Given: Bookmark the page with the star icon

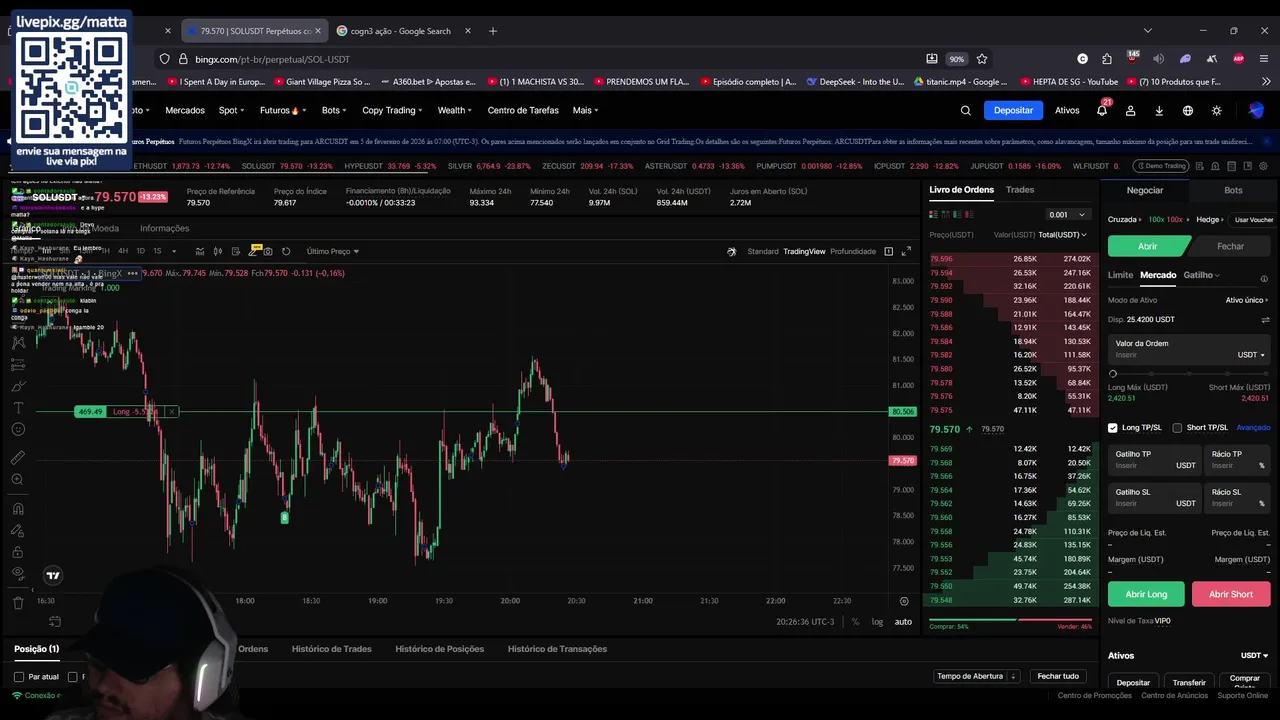Looking at the screenshot, I should (x=982, y=59).
